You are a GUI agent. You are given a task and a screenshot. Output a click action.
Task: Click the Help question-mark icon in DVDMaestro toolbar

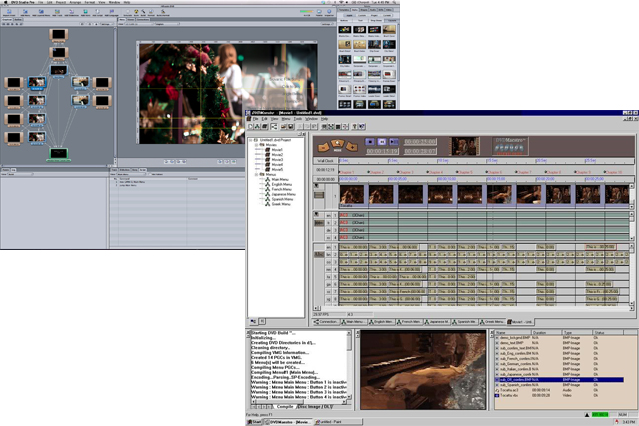click(354, 126)
